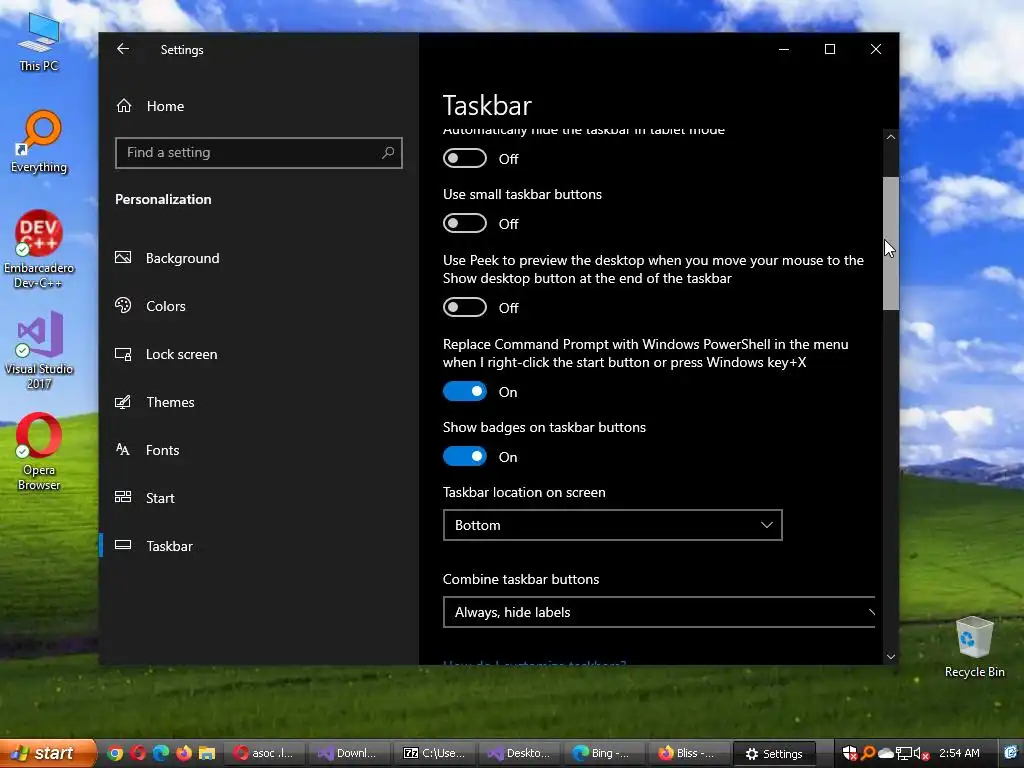The width and height of the screenshot is (1024, 768).
Task: Open the Everything search tray icon
Action: [868, 754]
